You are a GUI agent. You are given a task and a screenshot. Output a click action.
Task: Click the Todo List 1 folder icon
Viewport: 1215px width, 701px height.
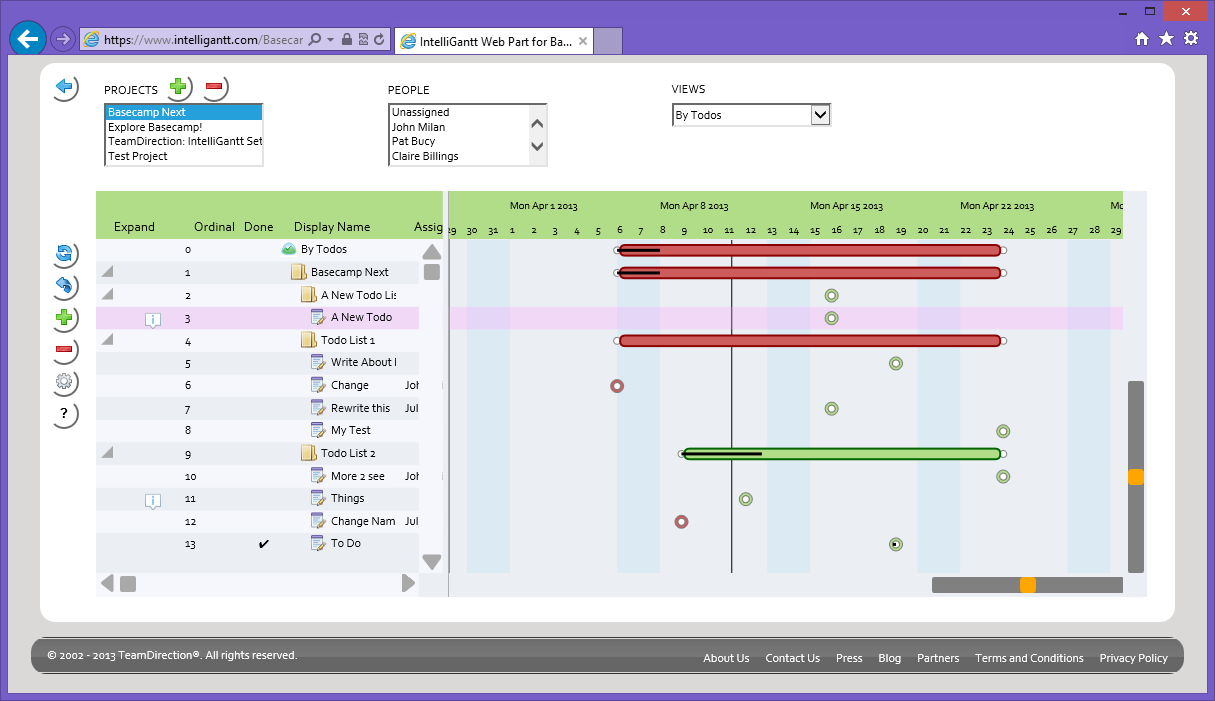click(308, 340)
